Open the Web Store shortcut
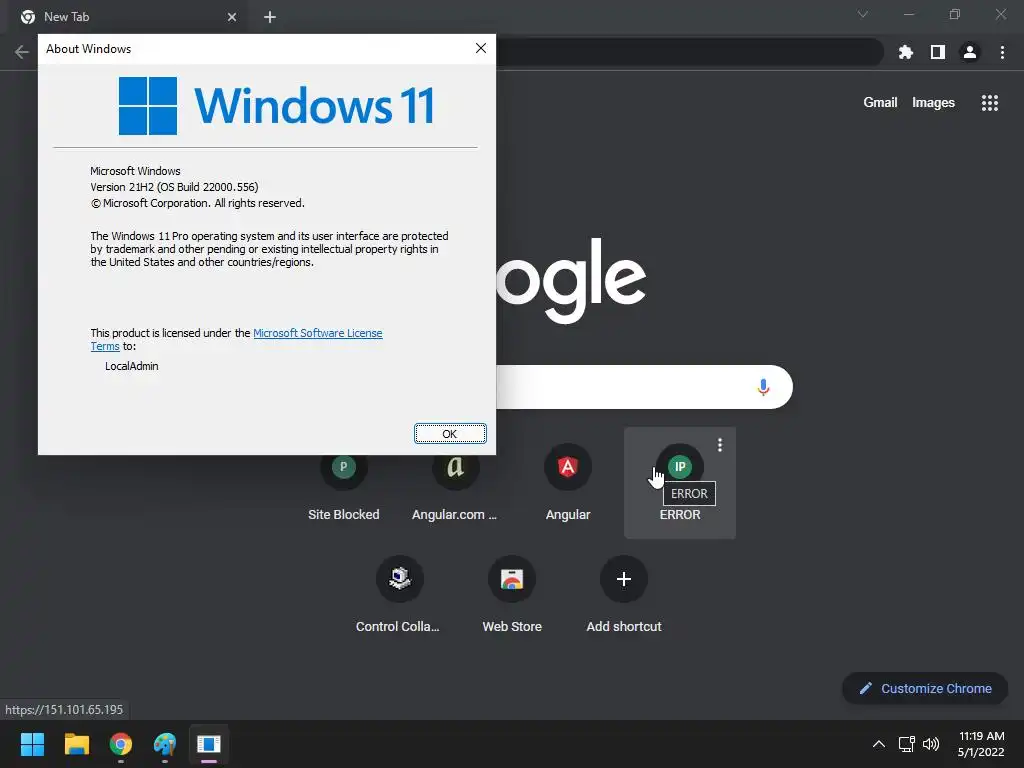The image size is (1024, 768). (x=511, y=595)
